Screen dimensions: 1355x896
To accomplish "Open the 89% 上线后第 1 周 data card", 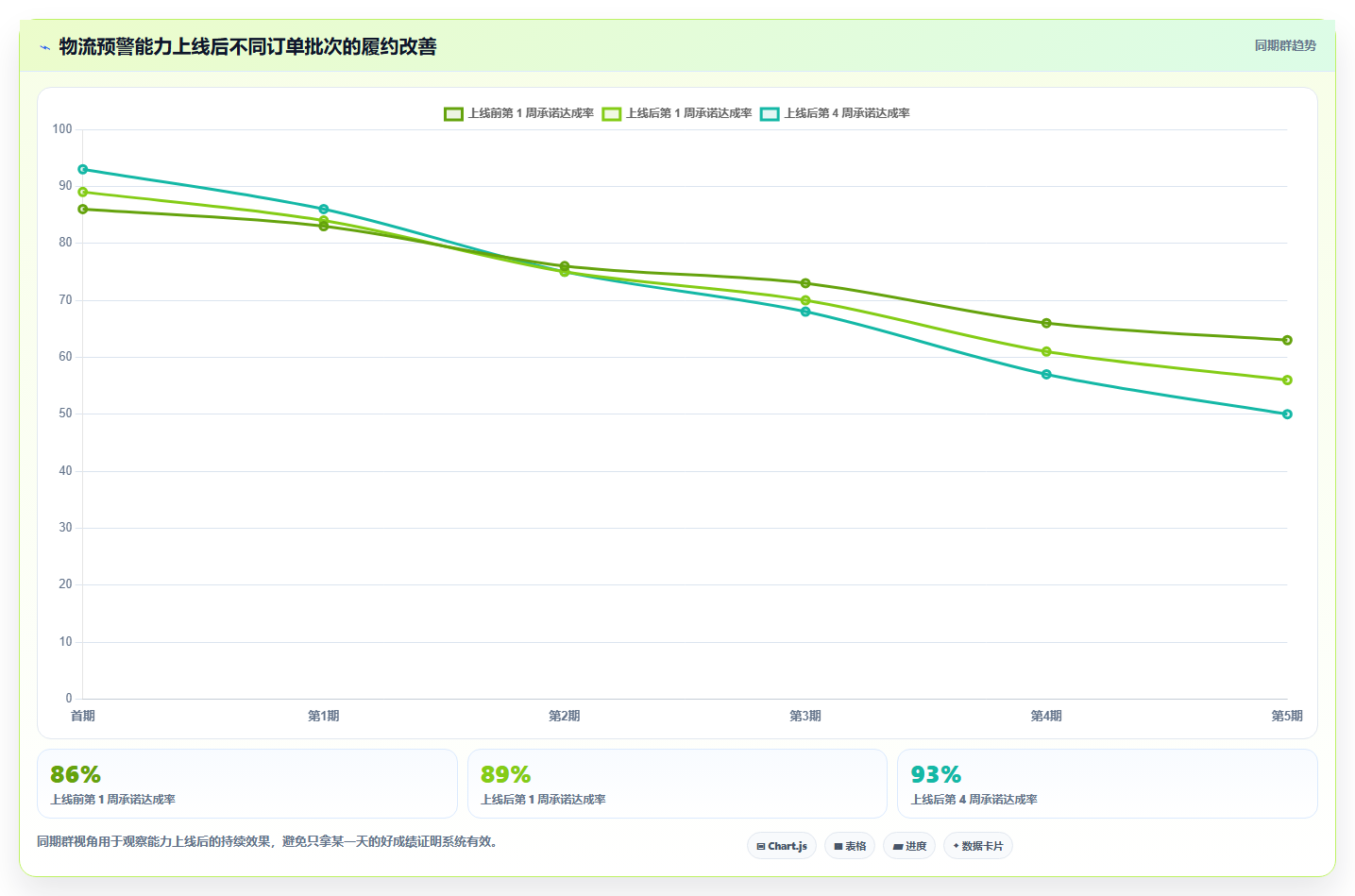I will (677, 784).
